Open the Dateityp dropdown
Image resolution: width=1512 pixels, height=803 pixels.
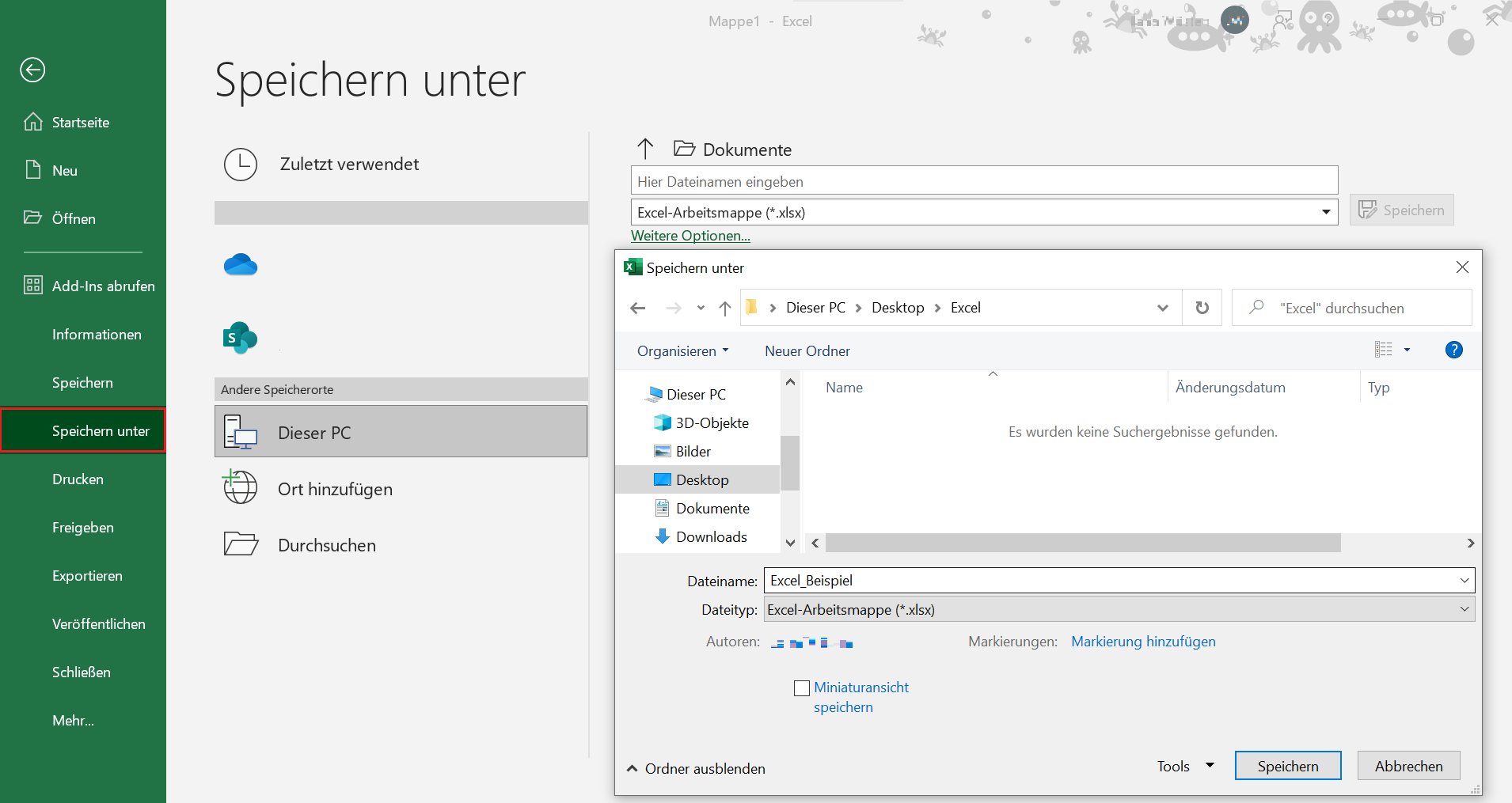point(1119,609)
